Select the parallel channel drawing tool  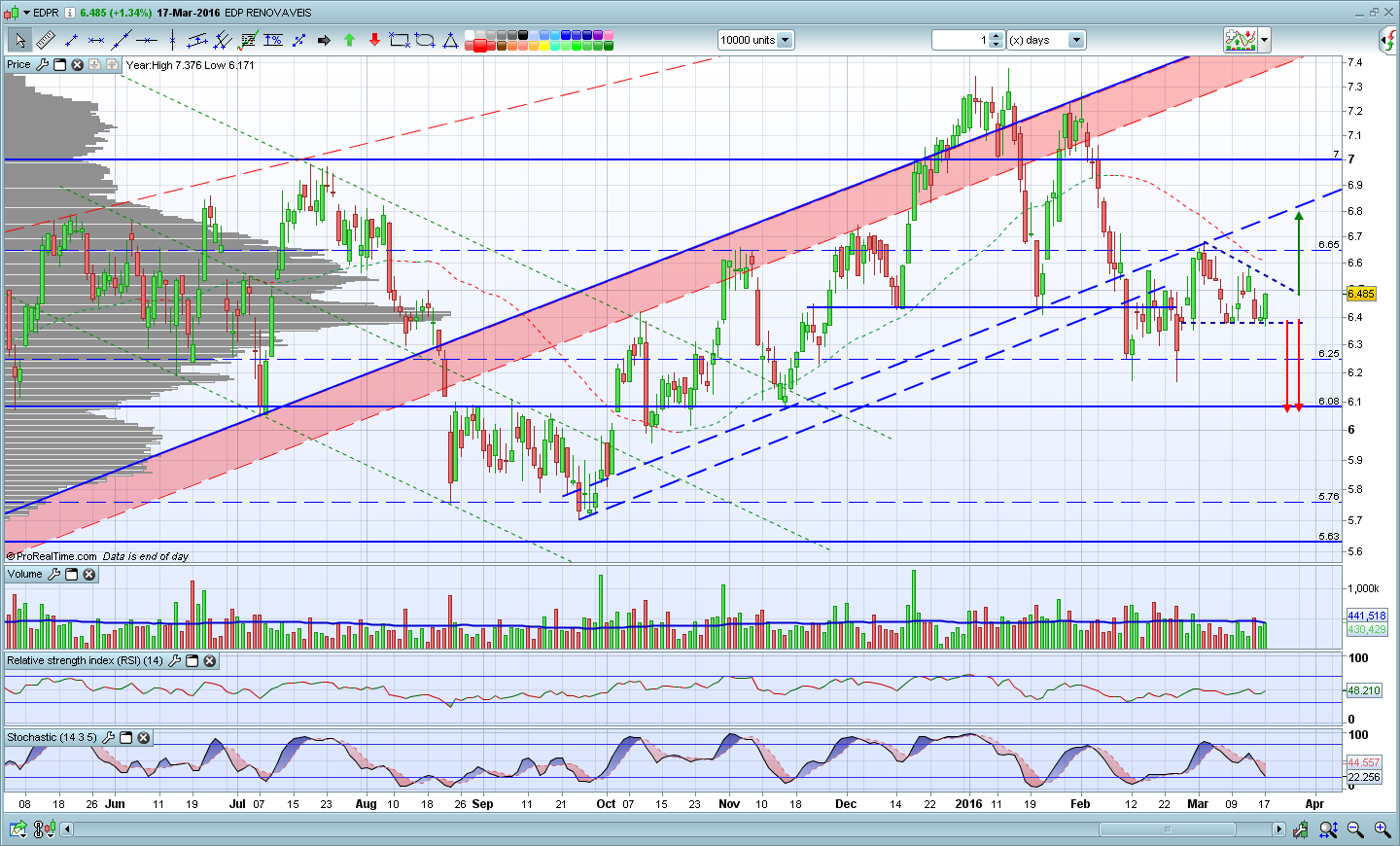tap(197, 40)
